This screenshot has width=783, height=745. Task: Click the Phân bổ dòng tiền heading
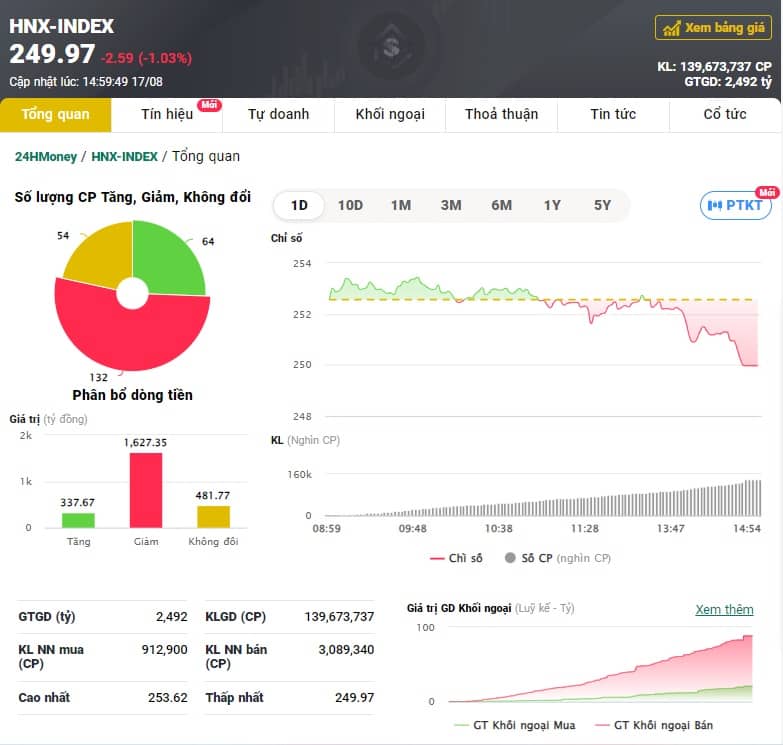click(x=132, y=395)
